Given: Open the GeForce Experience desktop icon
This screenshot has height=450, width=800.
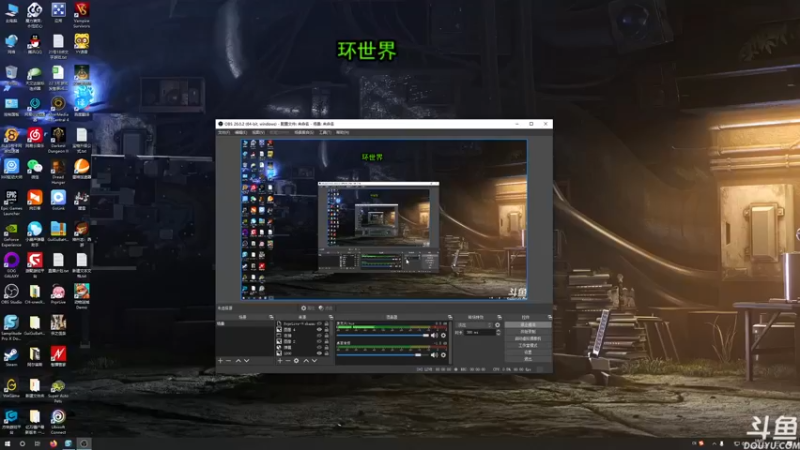Looking at the screenshot, I should [x=11, y=234].
